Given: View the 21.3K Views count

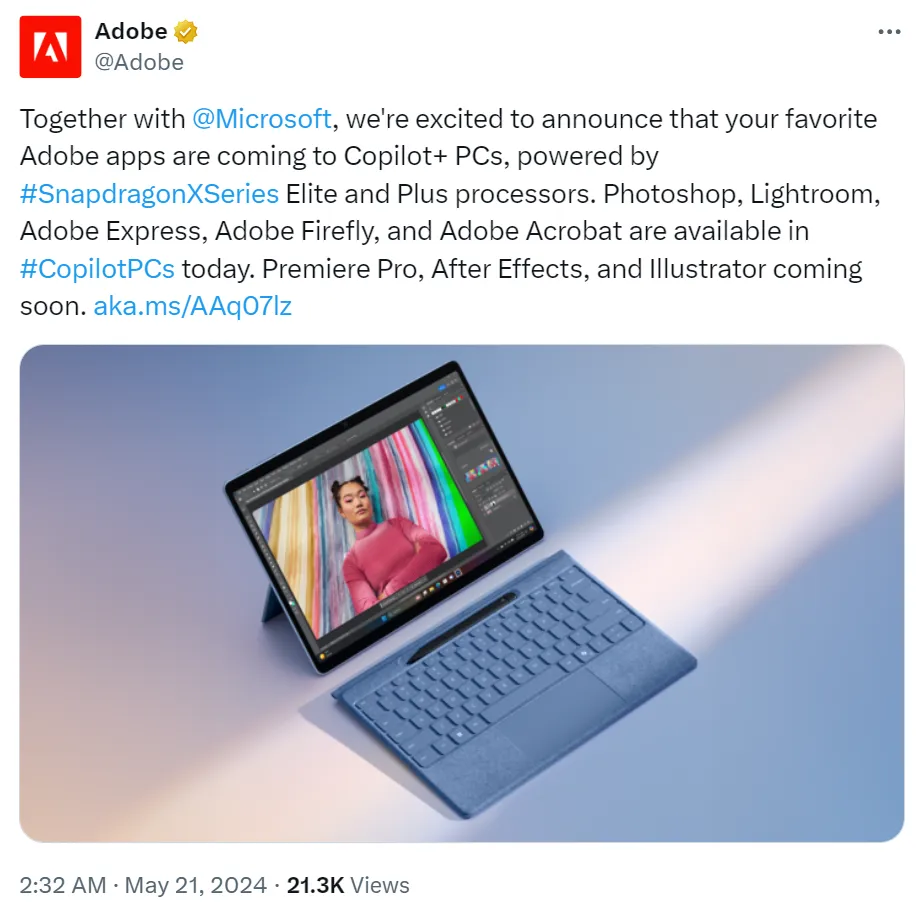Looking at the screenshot, I should coord(348,885).
